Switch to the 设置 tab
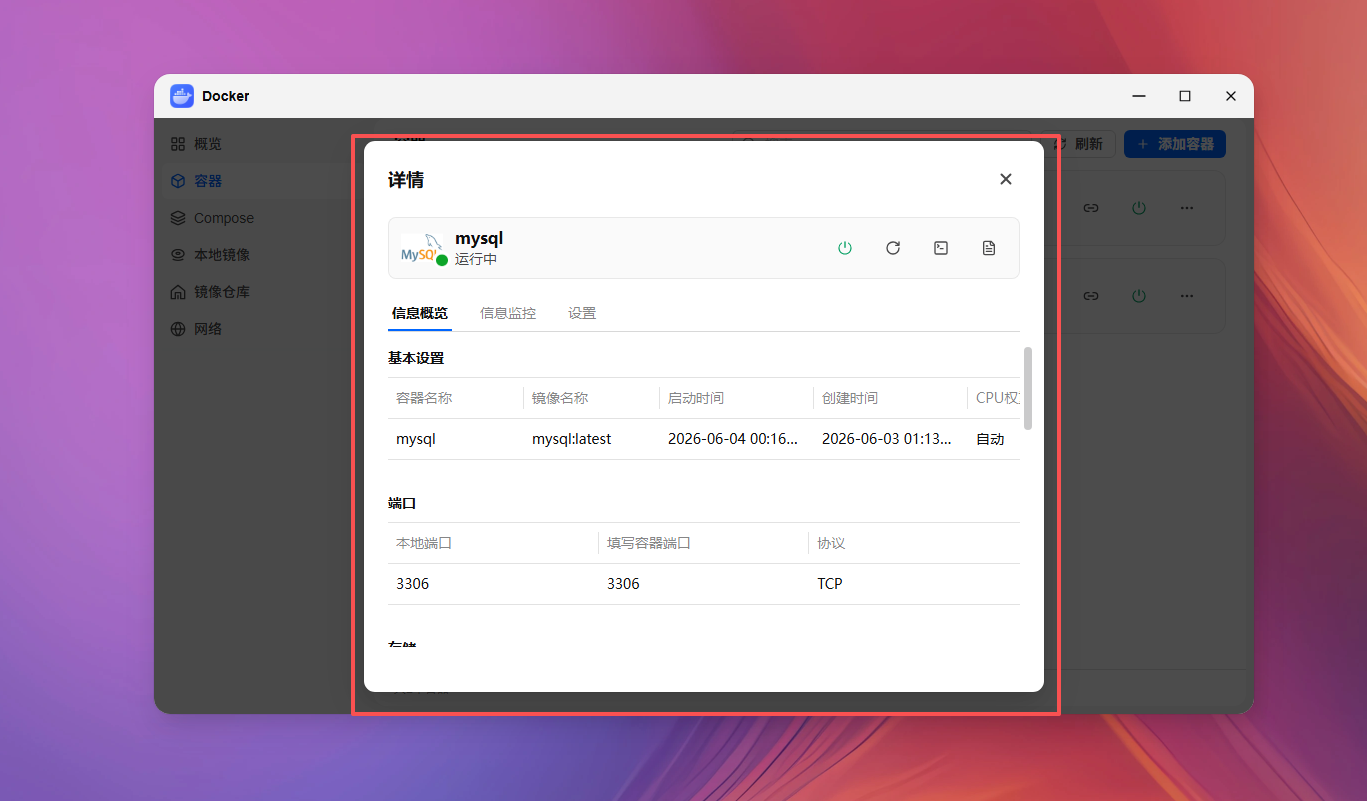The image size is (1367, 801). pyautogui.click(x=582, y=313)
